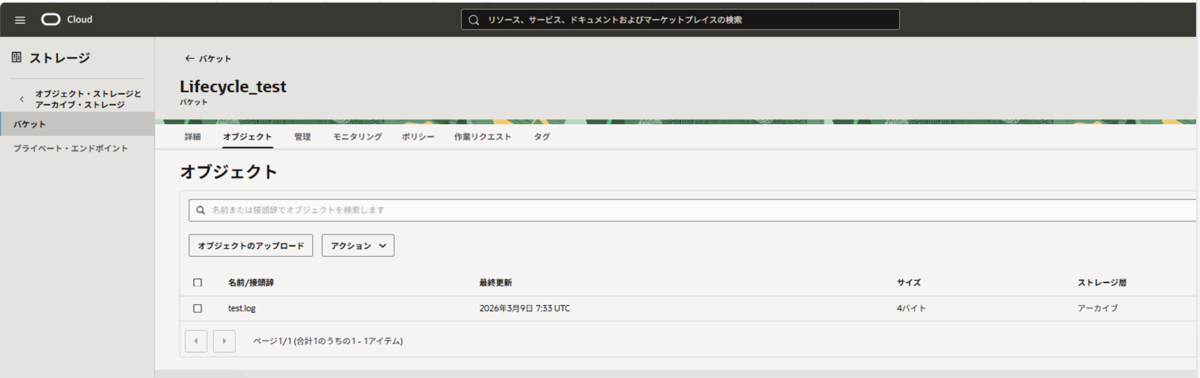This screenshot has height=378, width=1200.
Task: Click the Oracle Cloud logo
Action: pyautogui.click(x=67, y=20)
